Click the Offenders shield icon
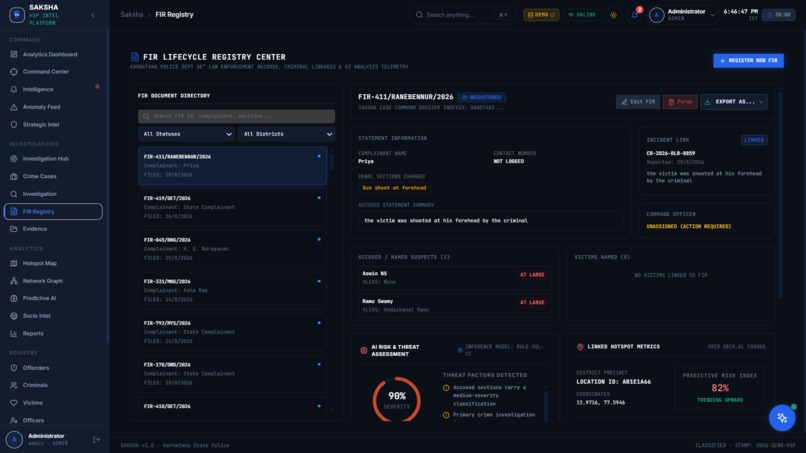 (14, 368)
